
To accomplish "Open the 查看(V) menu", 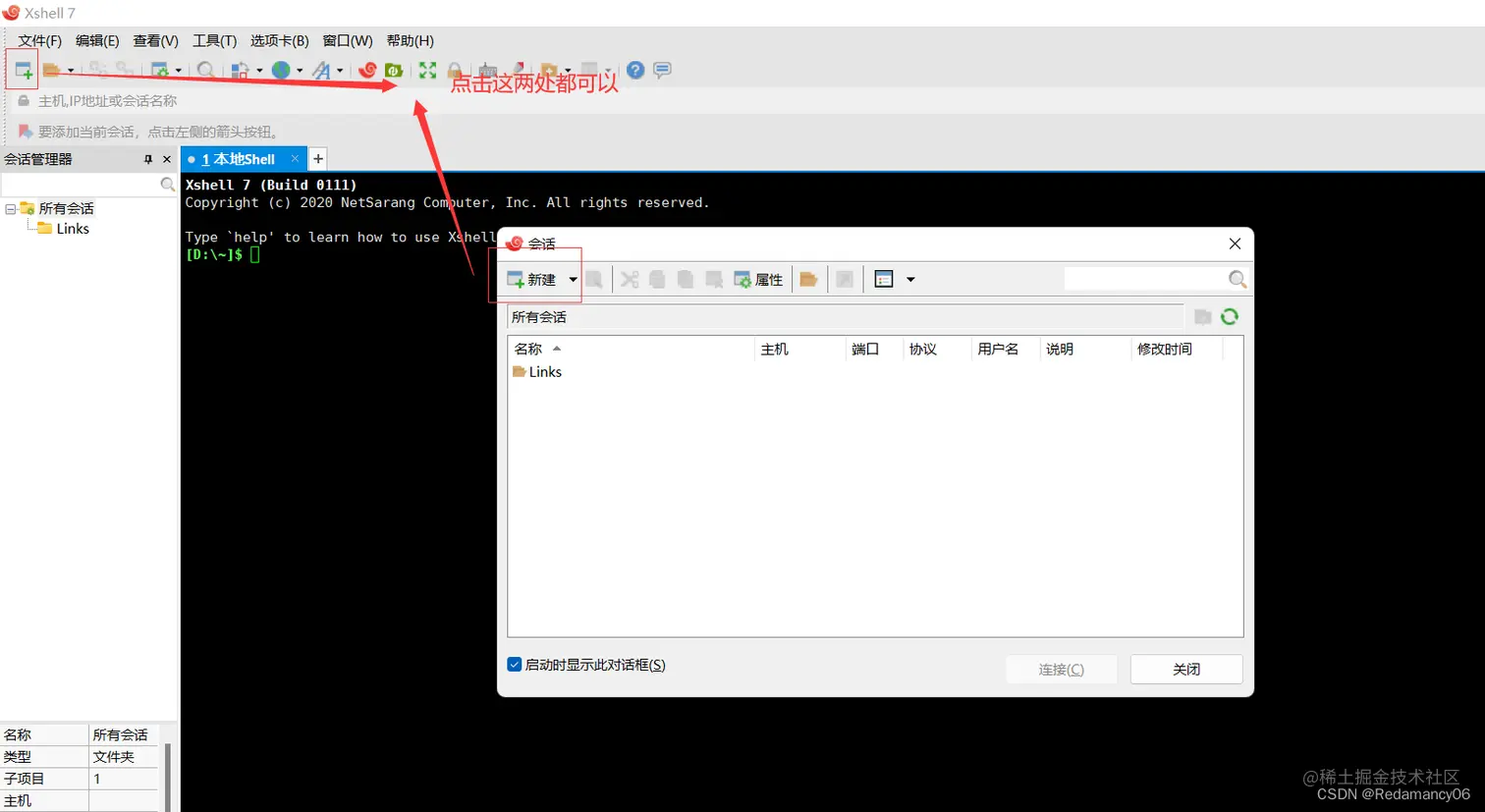I will pos(156,40).
